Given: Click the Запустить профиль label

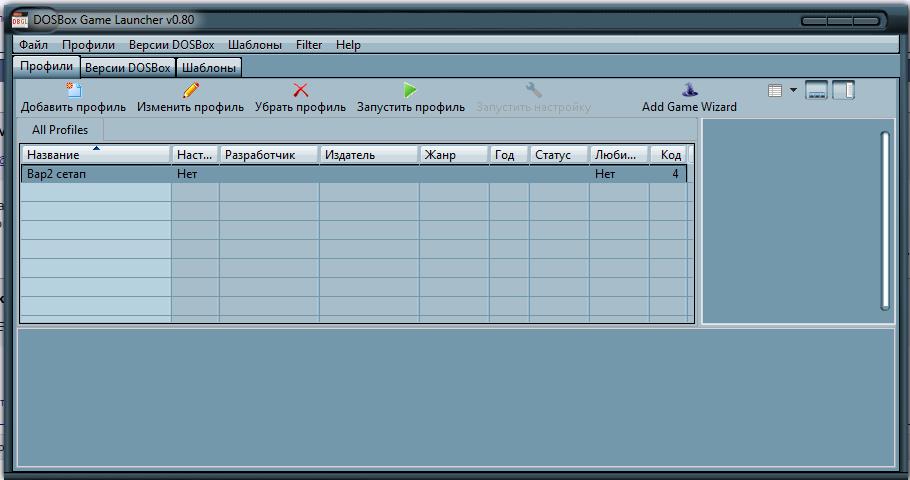Looking at the screenshot, I should coord(411,107).
